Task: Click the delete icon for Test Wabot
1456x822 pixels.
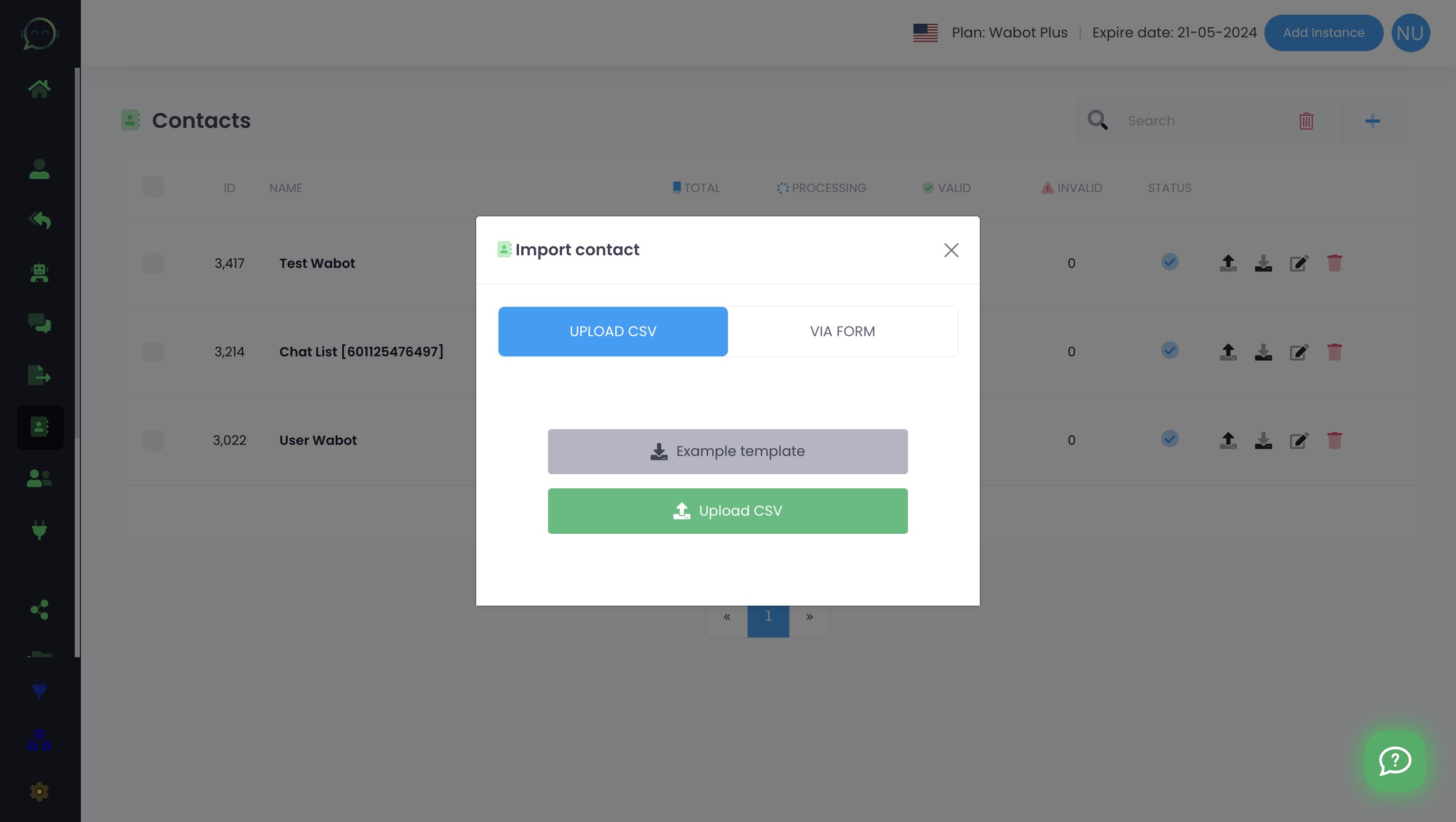Action: click(1335, 263)
